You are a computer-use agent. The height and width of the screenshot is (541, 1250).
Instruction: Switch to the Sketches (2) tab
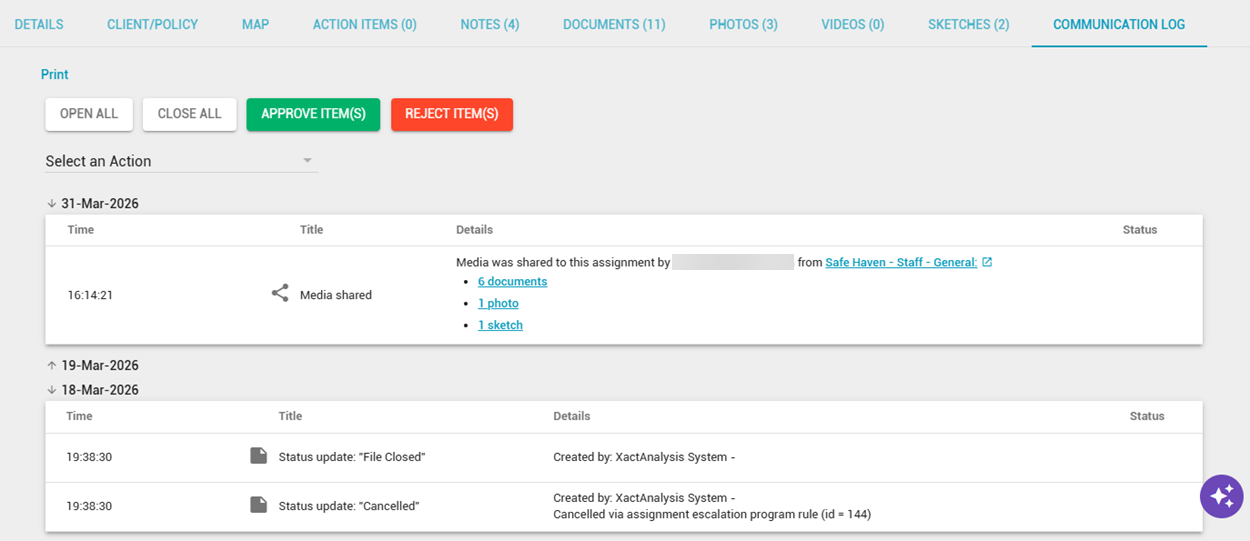pos(968,24)
